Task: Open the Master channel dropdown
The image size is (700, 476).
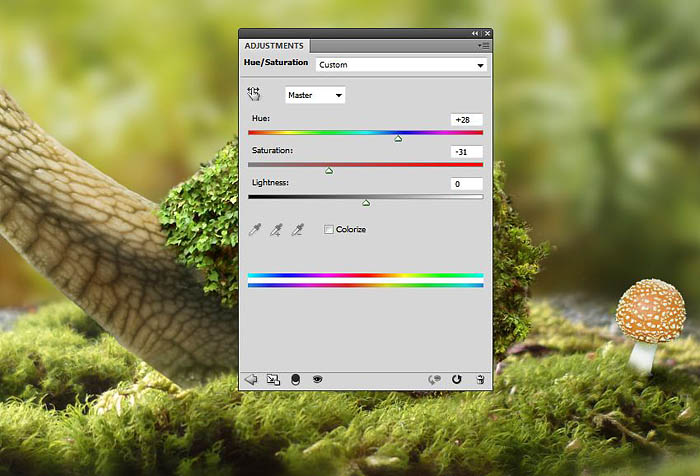Action: (315, 95)
